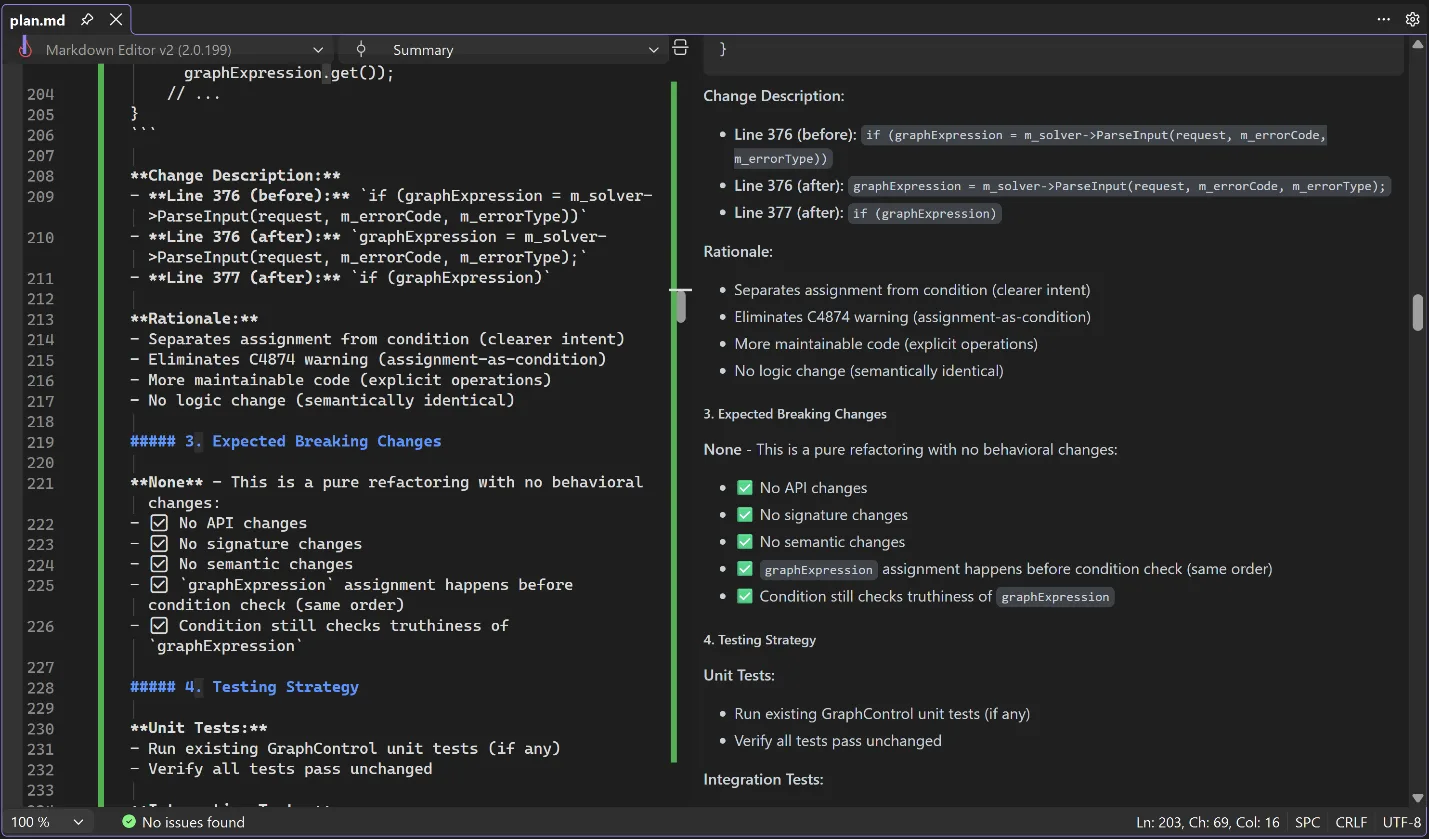The width and height of the screenshot is (1429, 839).
Task: Toggle the No semantic changes checkbox
Action: tap(745, 541)
